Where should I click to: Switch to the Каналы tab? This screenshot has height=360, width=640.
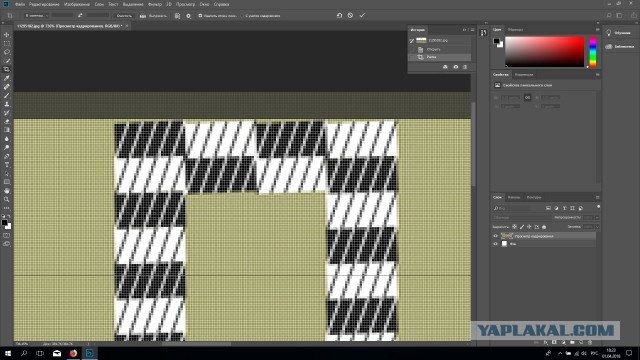514,198
